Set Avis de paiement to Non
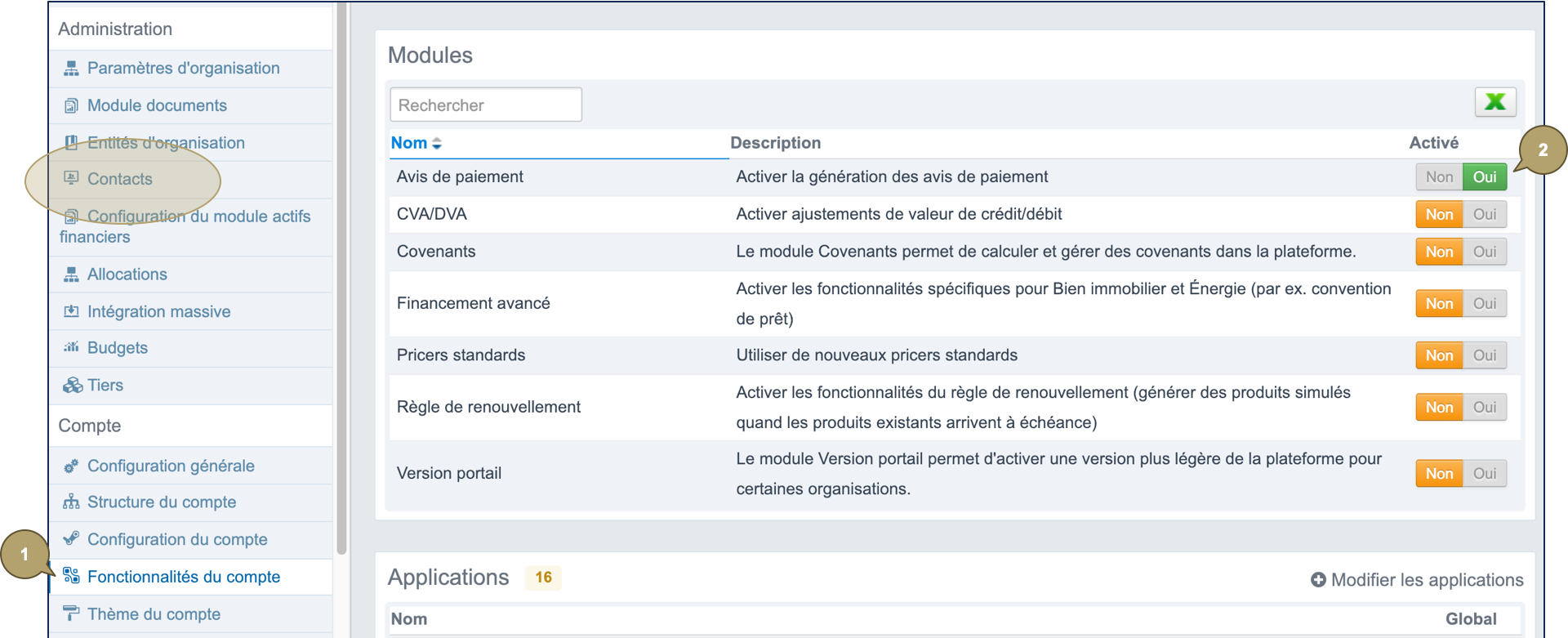The width and height of the screenshot is (1568, 638). tap(1439, 177)
